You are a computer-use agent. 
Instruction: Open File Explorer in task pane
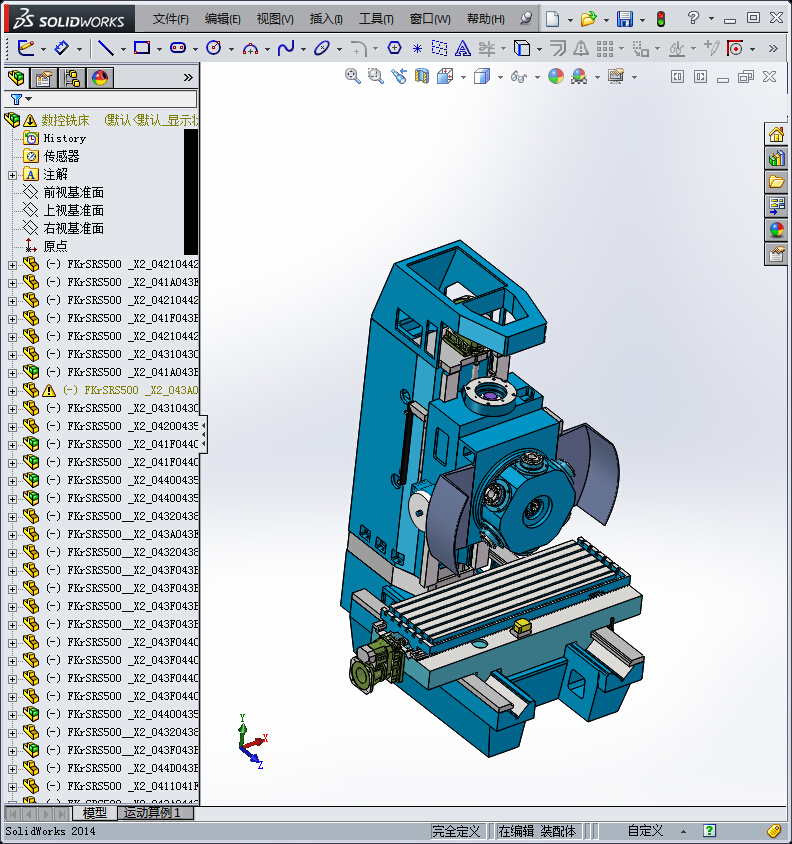click(x=776, y=182)
